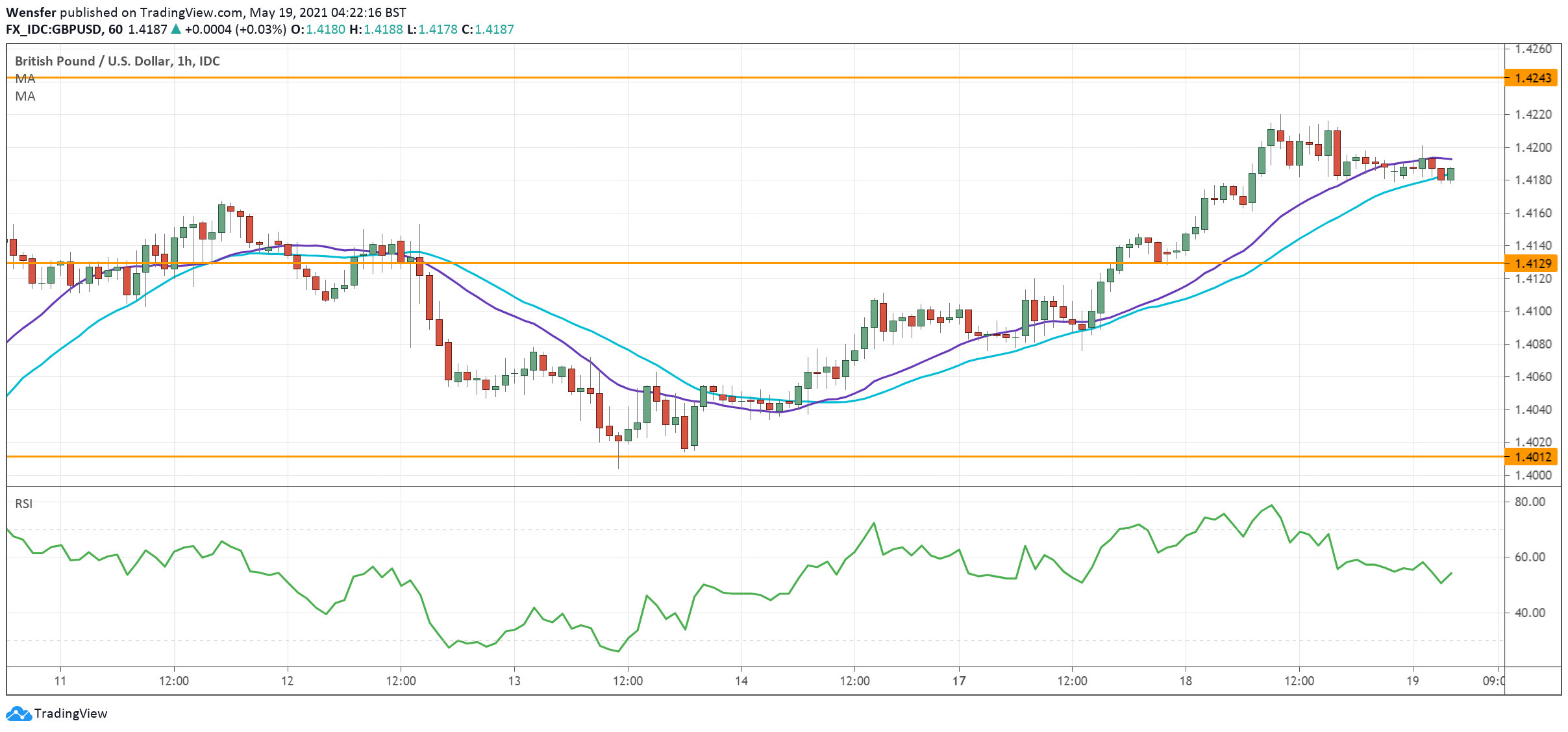Open the British Pound / U.S. Dollar chart title

[117, 61]
